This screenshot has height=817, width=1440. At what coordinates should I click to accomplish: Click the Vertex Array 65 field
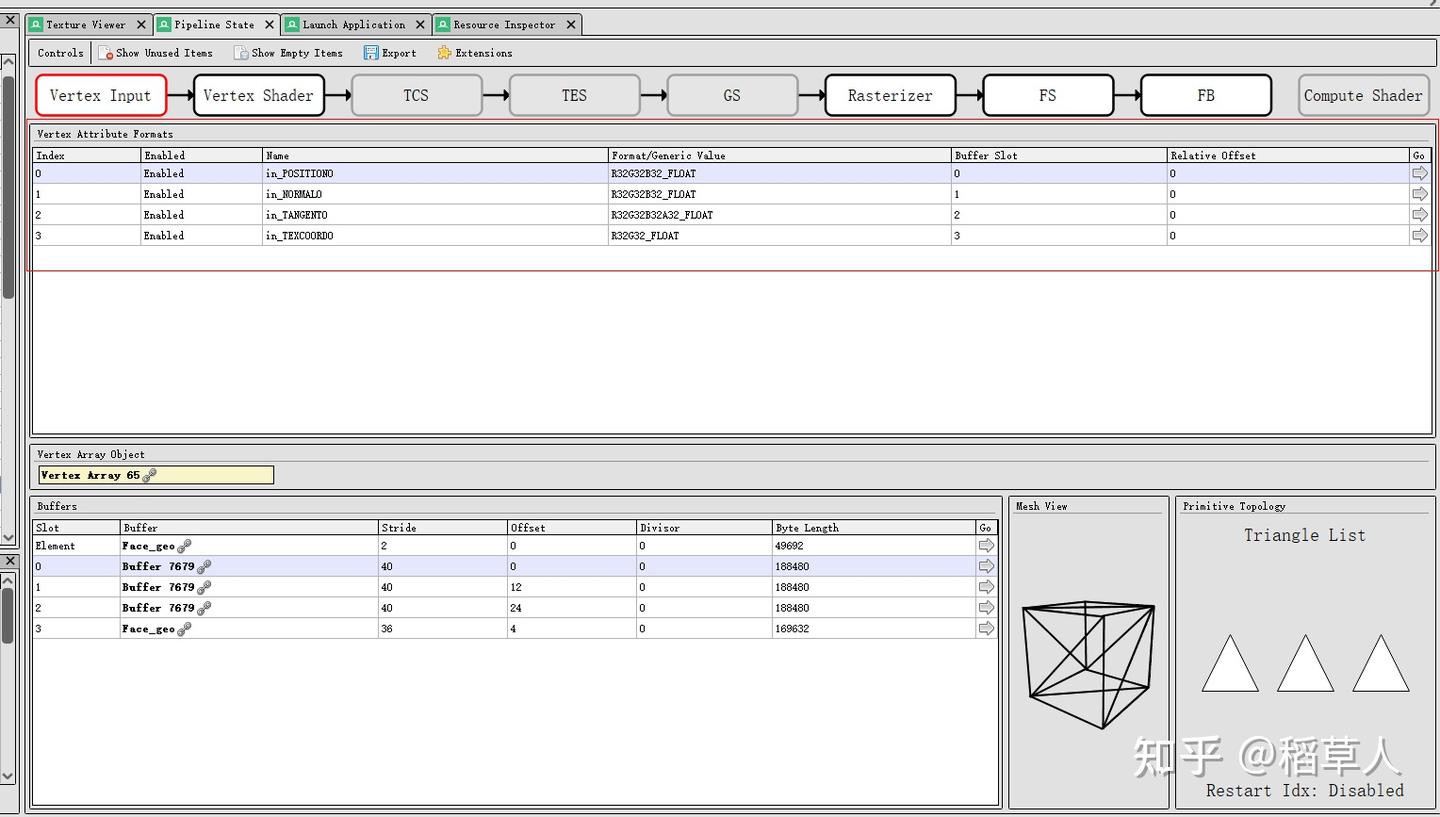[156, 475]
